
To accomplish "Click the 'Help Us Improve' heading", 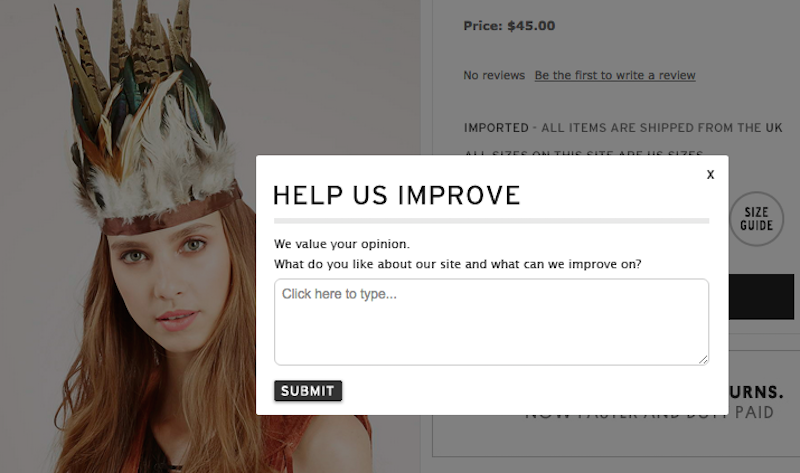I will (396, 195).
